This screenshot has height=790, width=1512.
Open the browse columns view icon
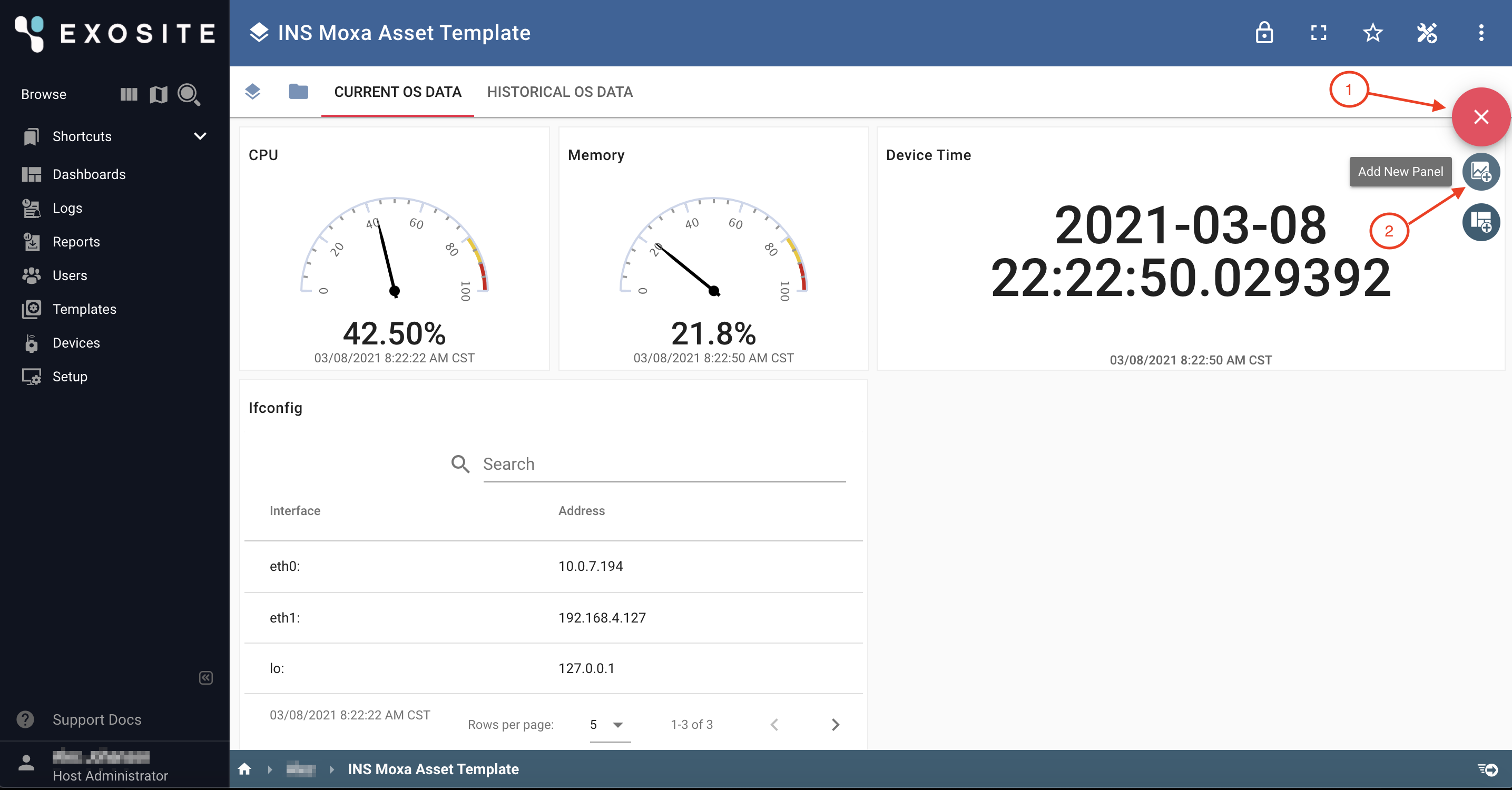coord(129,94)
